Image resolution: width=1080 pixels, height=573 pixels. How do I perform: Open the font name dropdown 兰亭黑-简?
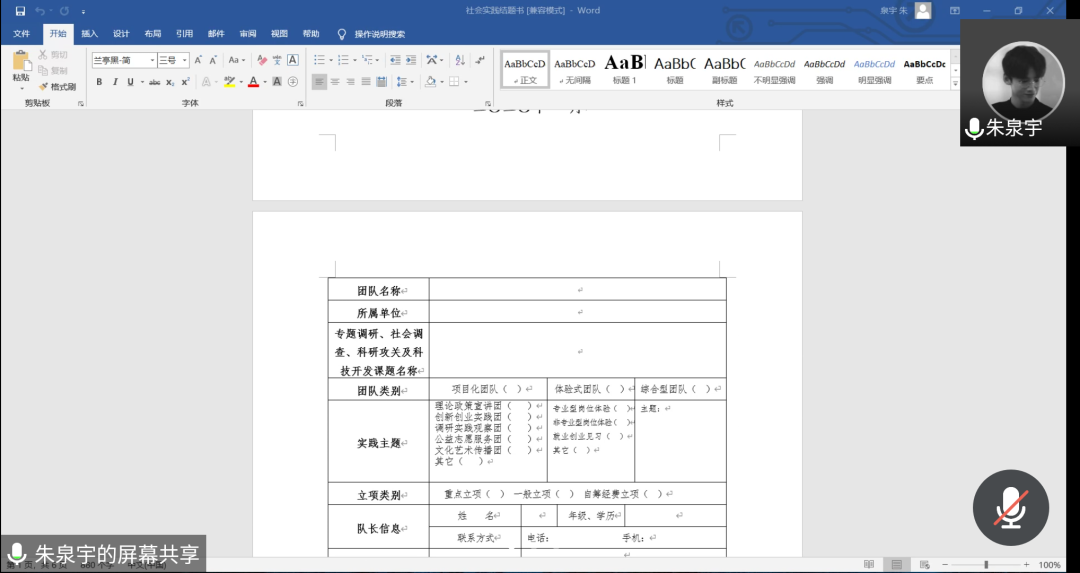click(124, 60)
